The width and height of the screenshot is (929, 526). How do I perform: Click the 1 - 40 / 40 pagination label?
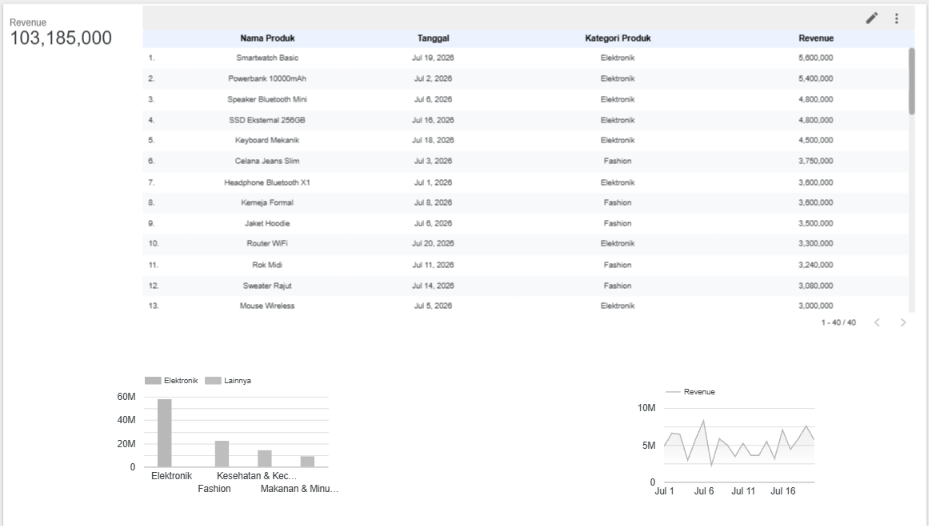[x=838, y=322]
